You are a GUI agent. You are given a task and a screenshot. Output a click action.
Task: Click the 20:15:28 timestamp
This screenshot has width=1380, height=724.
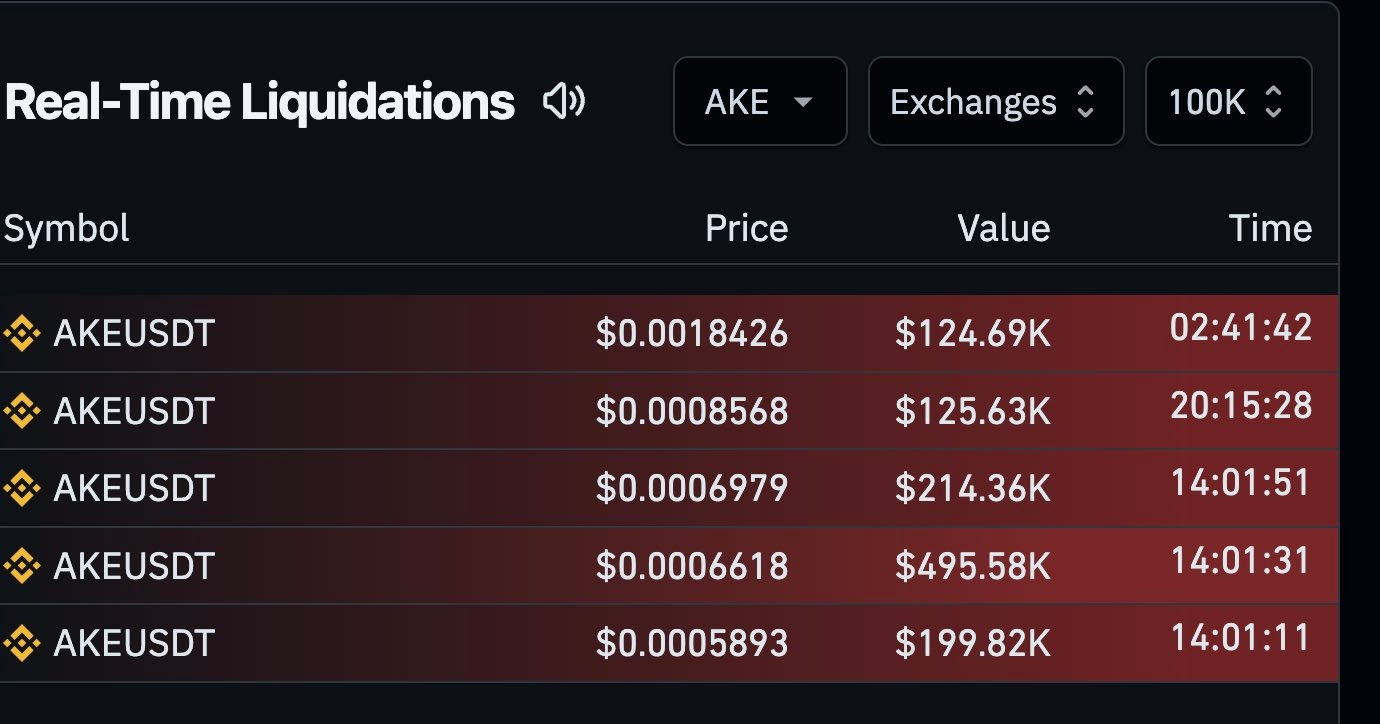click(1241, 406)
